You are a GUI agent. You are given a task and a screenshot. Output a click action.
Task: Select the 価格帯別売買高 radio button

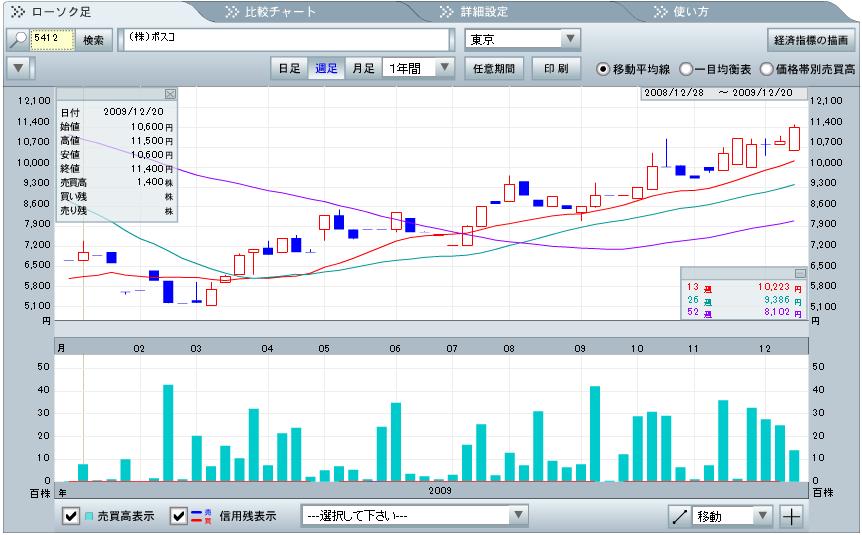pyautogui.click(x=767, y=69)
